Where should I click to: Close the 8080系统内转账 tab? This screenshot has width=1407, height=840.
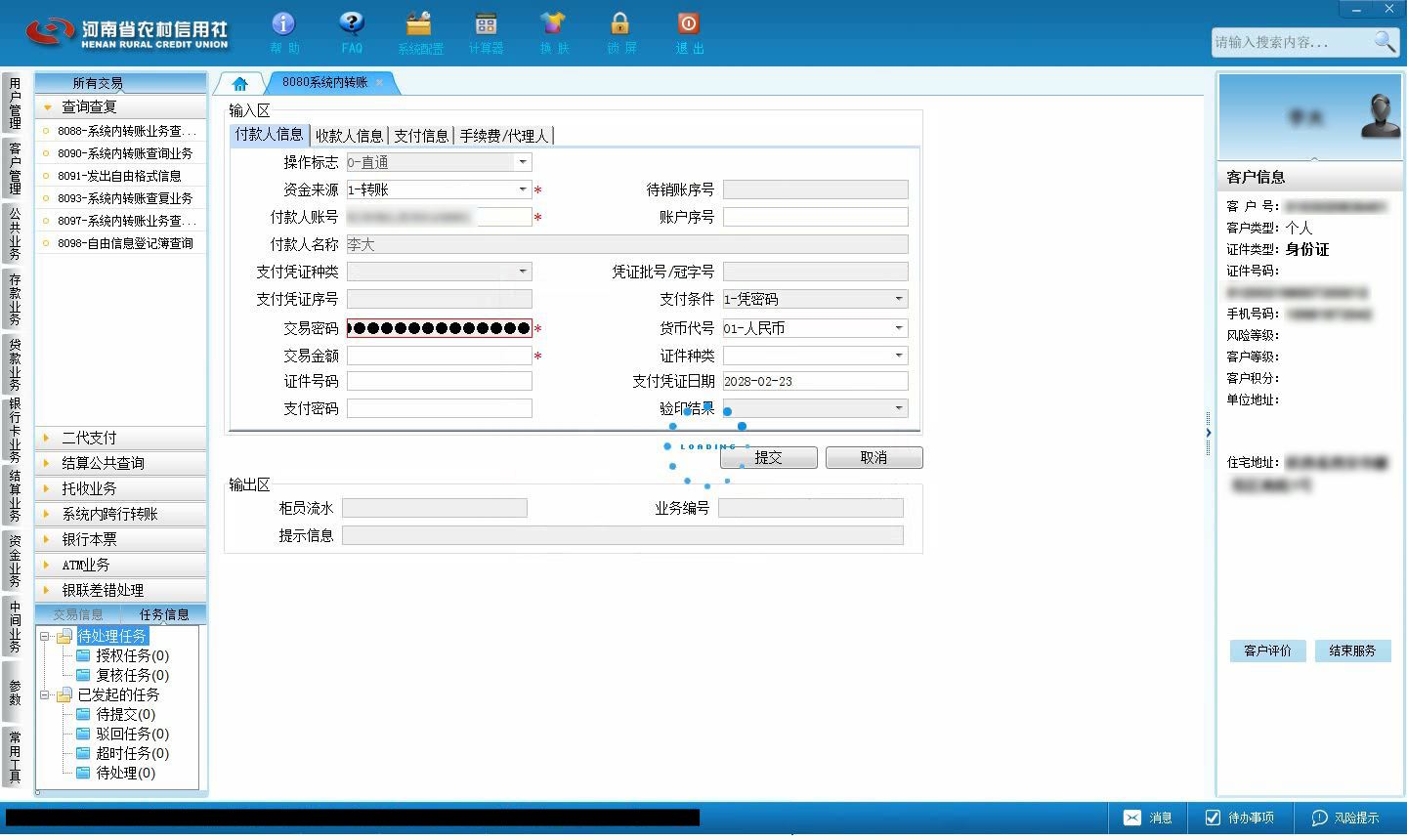pyautogui.click(x=379, y=83)
